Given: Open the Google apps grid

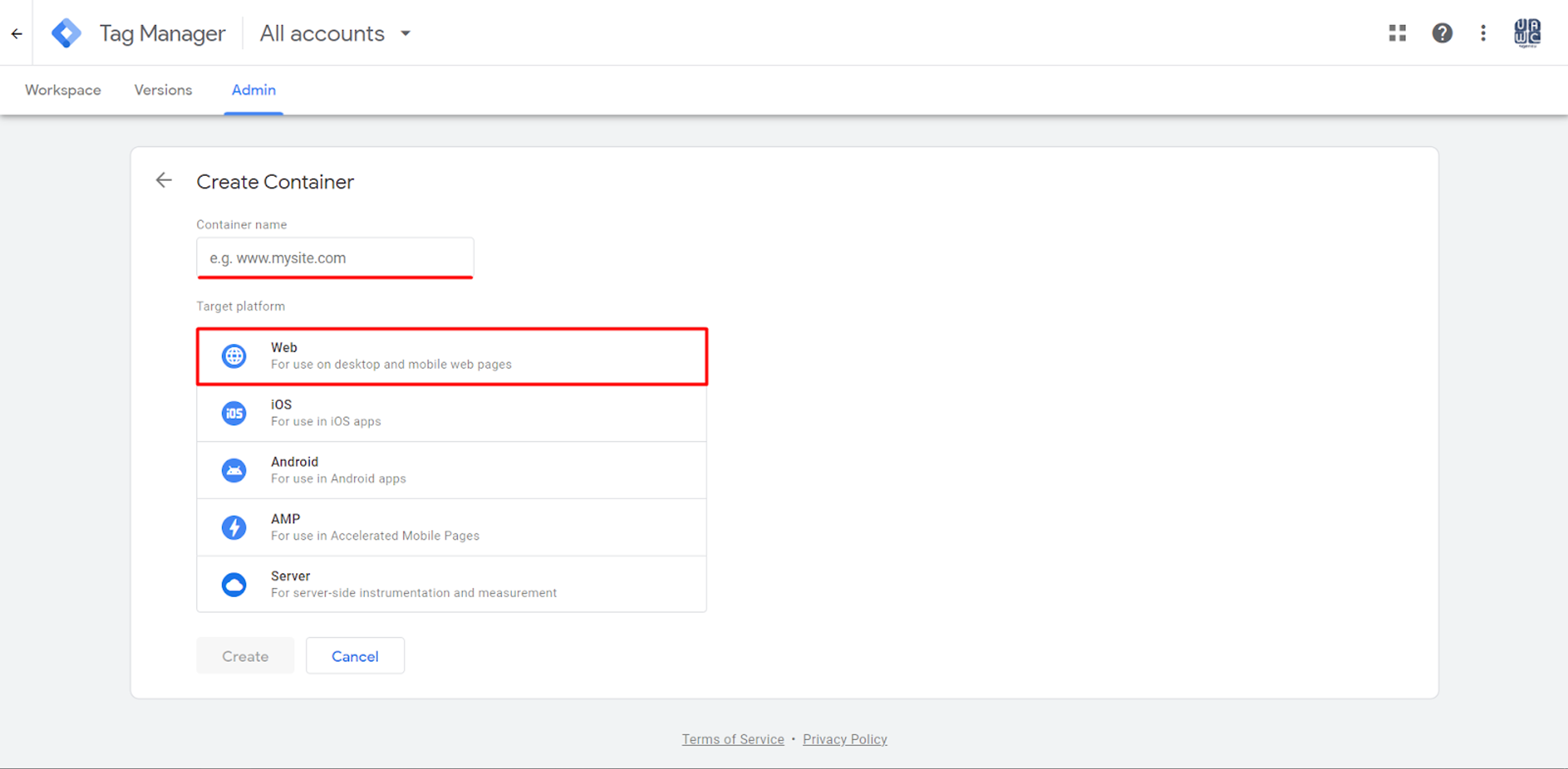Looking at the screenshot, I should coord(1397,33).
